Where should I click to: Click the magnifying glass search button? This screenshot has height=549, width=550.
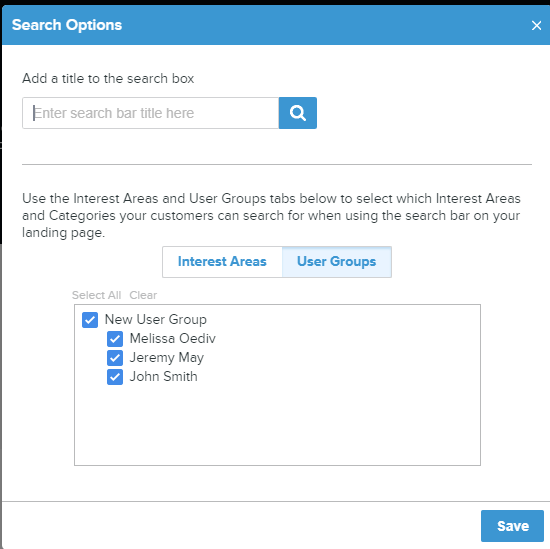(x=298, y=113)
